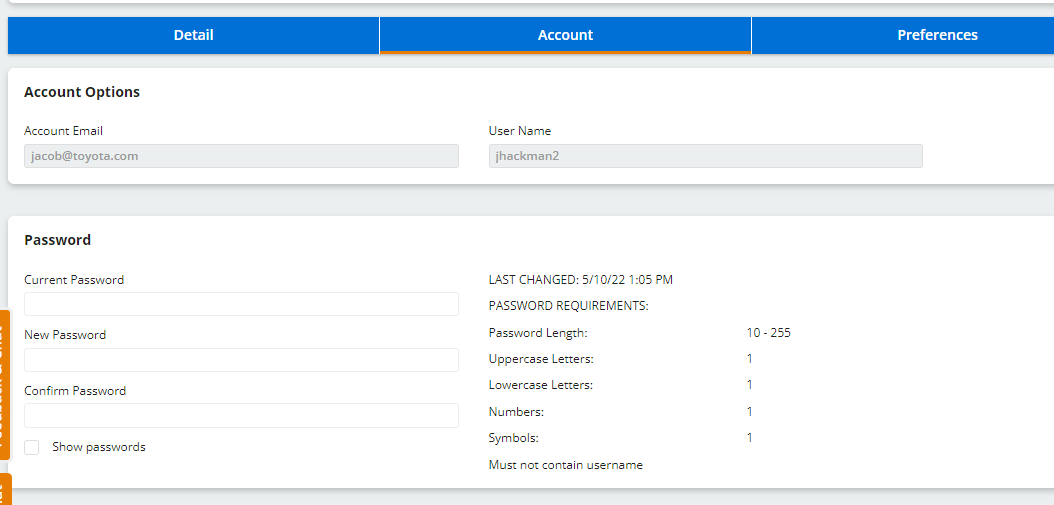The width and height of the screenshot is (1054, 505).
Task: Click the lower orange side tab
Action: coord(4,490)
